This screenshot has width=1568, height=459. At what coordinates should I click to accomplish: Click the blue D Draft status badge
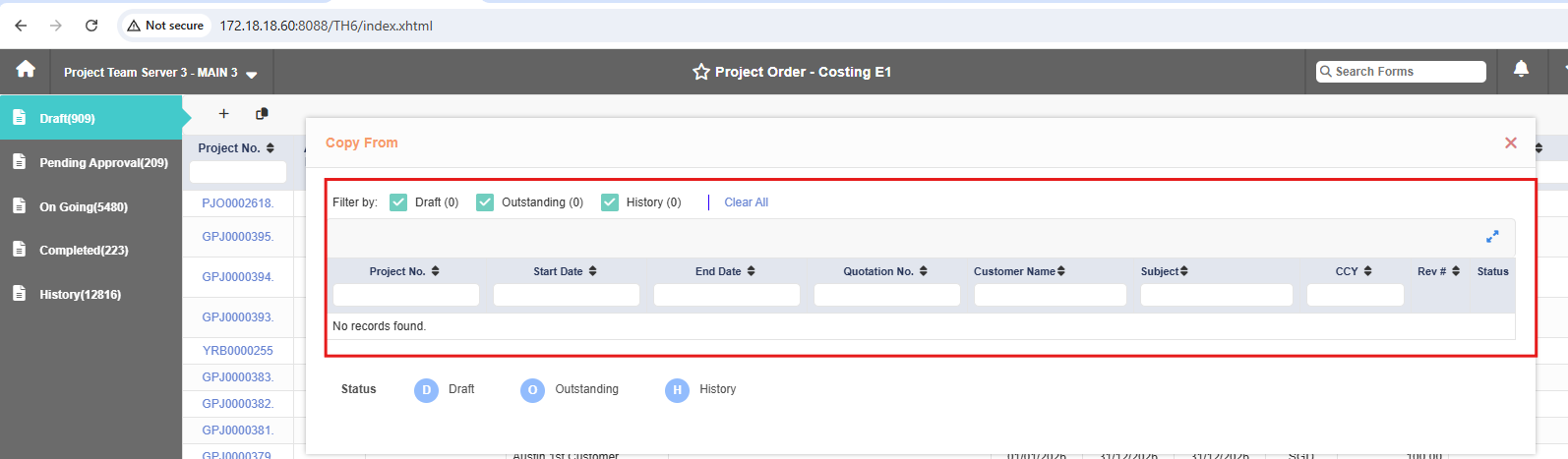(426, 390)
